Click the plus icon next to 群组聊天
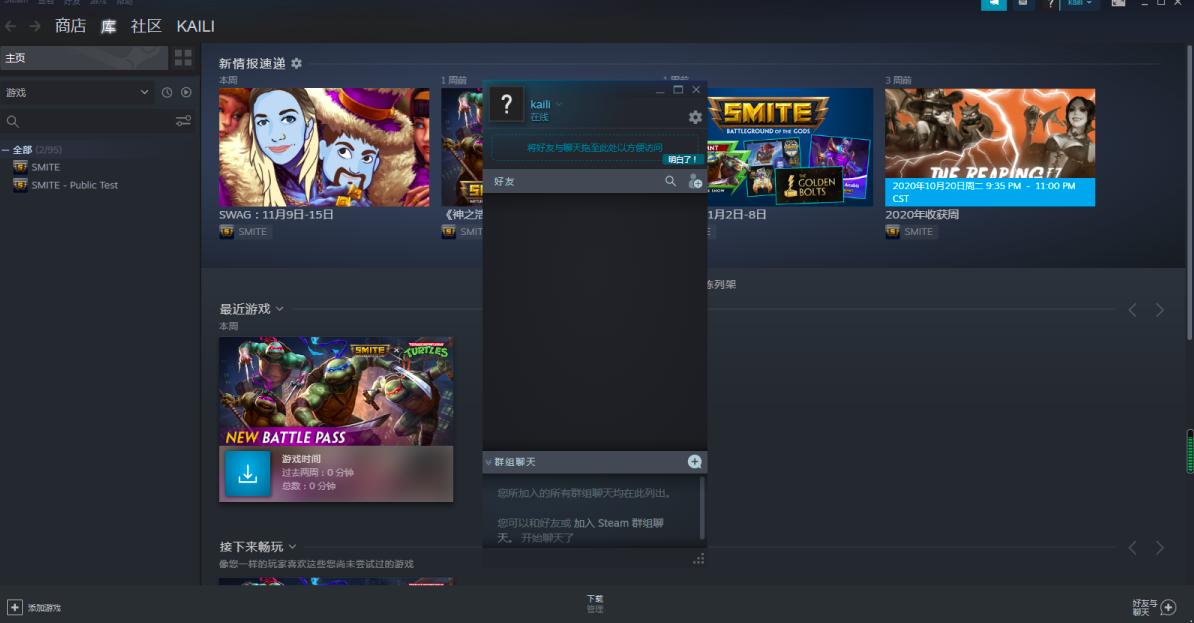Viewport: 1194px width, 623px height. (x=695, y=461)
